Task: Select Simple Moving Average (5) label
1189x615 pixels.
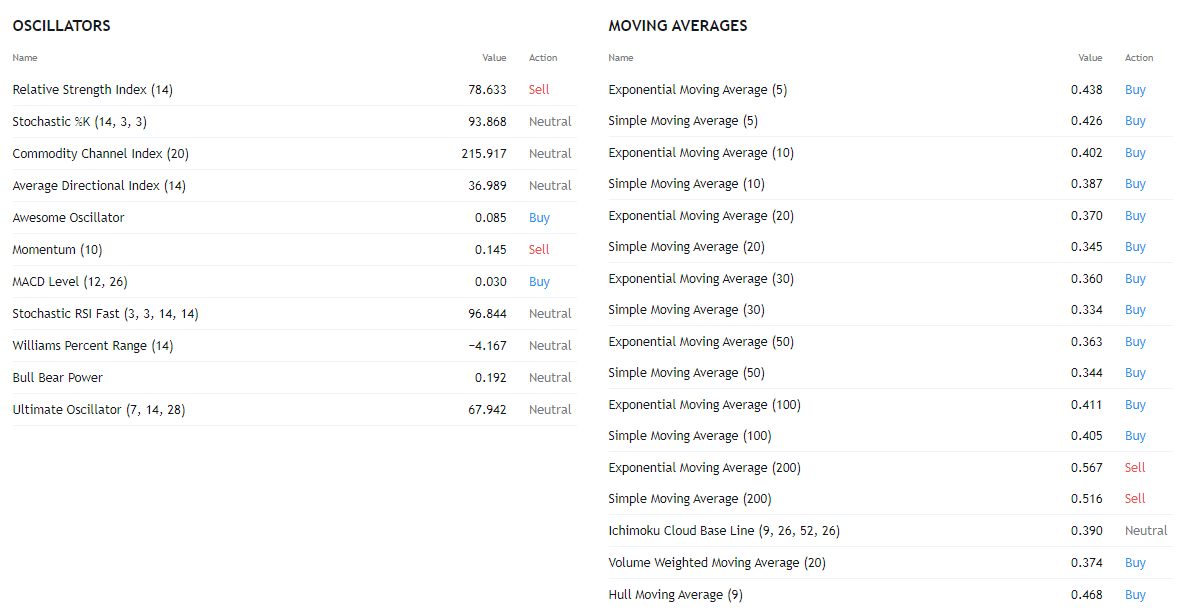Action: pos(683,121)
